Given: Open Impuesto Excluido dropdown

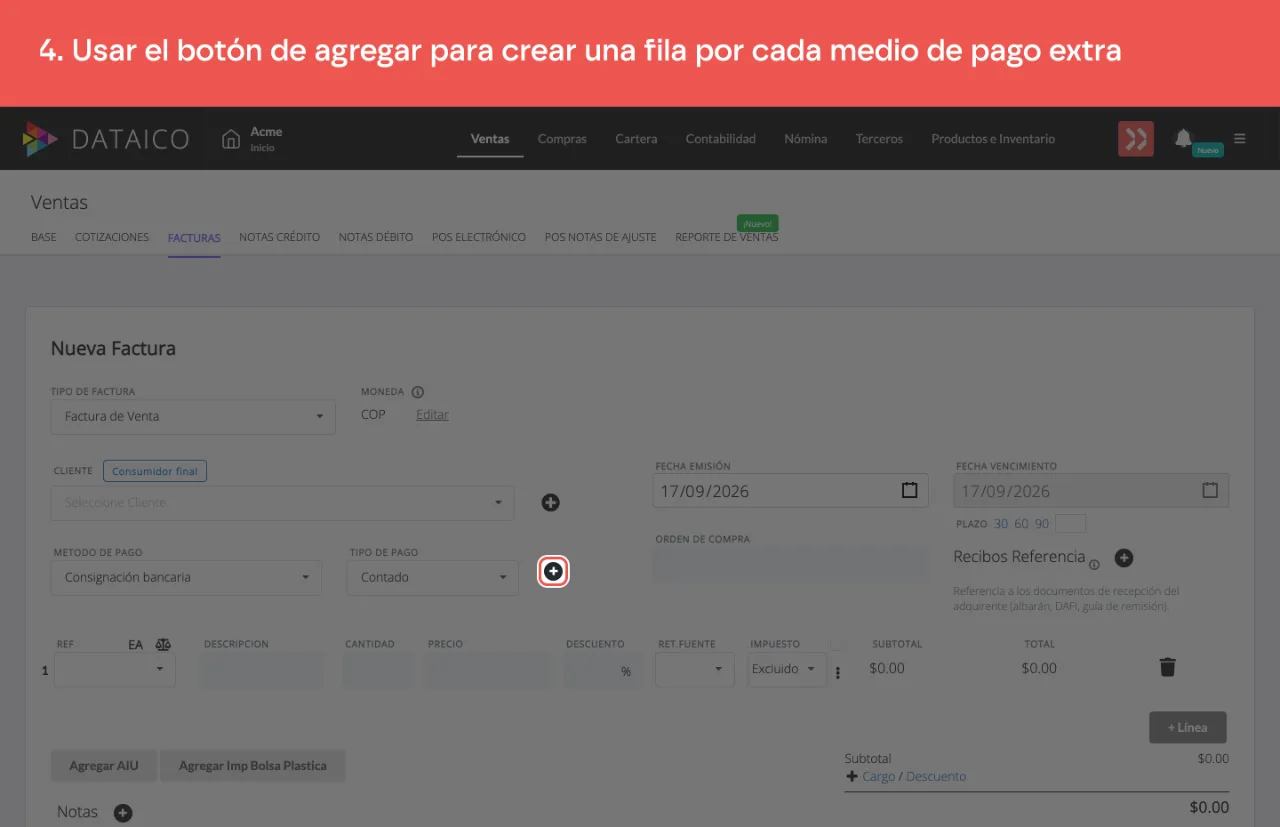Looking at the screenshot, I should (x=787, y=669).
